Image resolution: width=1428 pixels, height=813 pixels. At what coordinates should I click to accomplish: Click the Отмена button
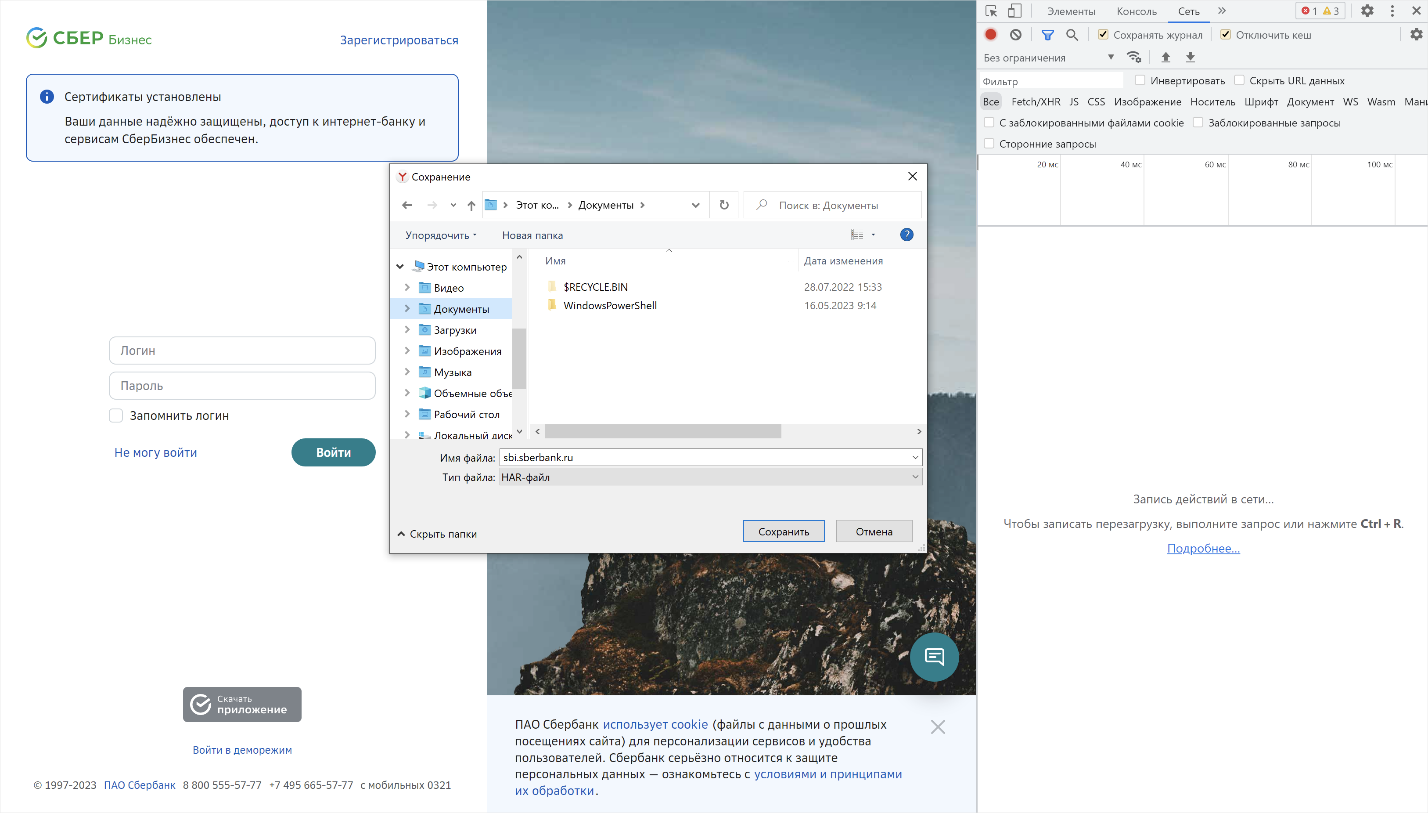point(874,531)
